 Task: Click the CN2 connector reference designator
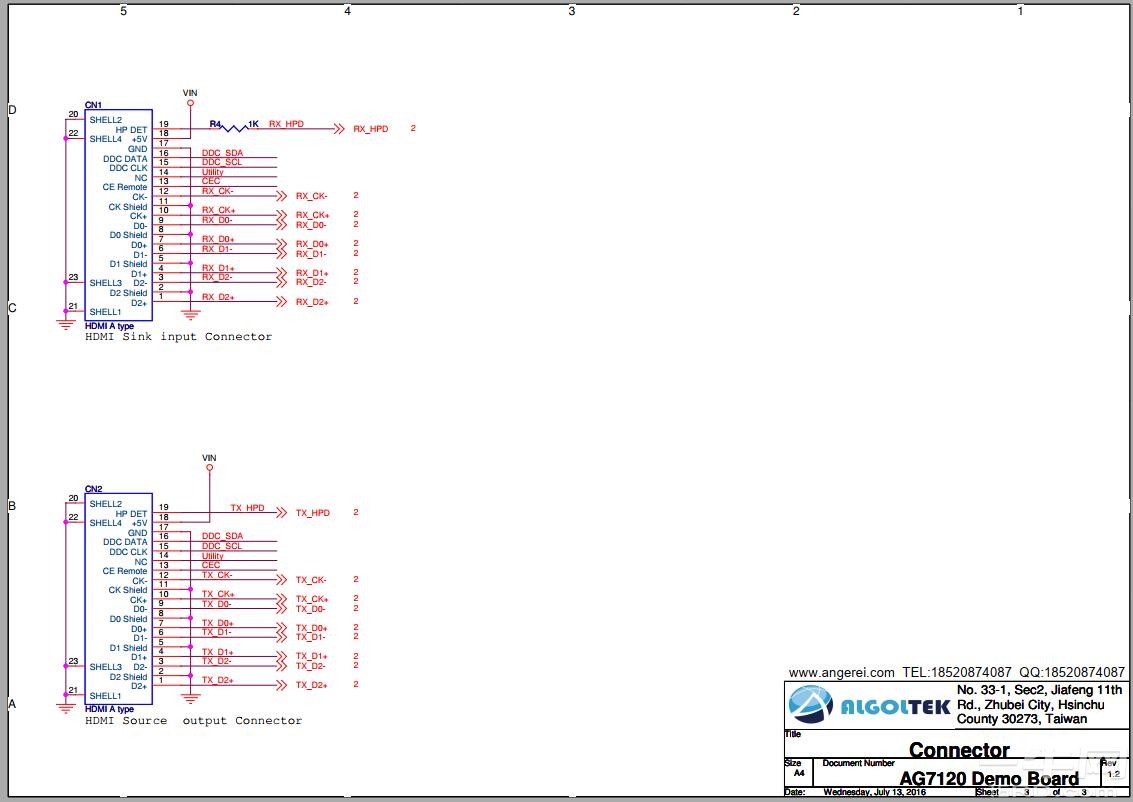click(93, 488)
